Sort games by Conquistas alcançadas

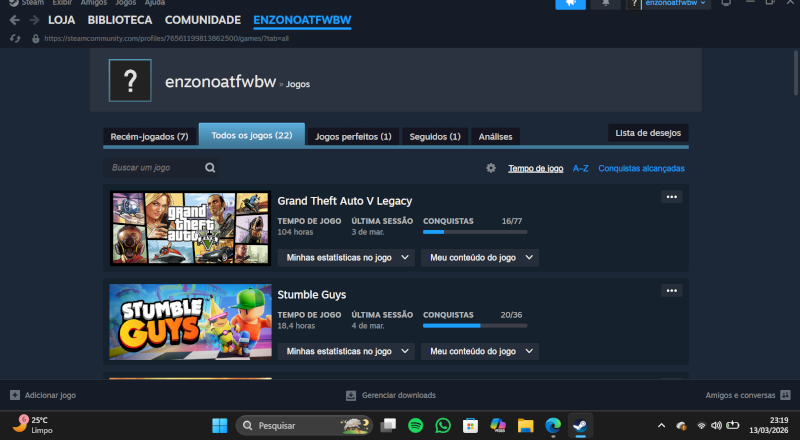[641, 168]
